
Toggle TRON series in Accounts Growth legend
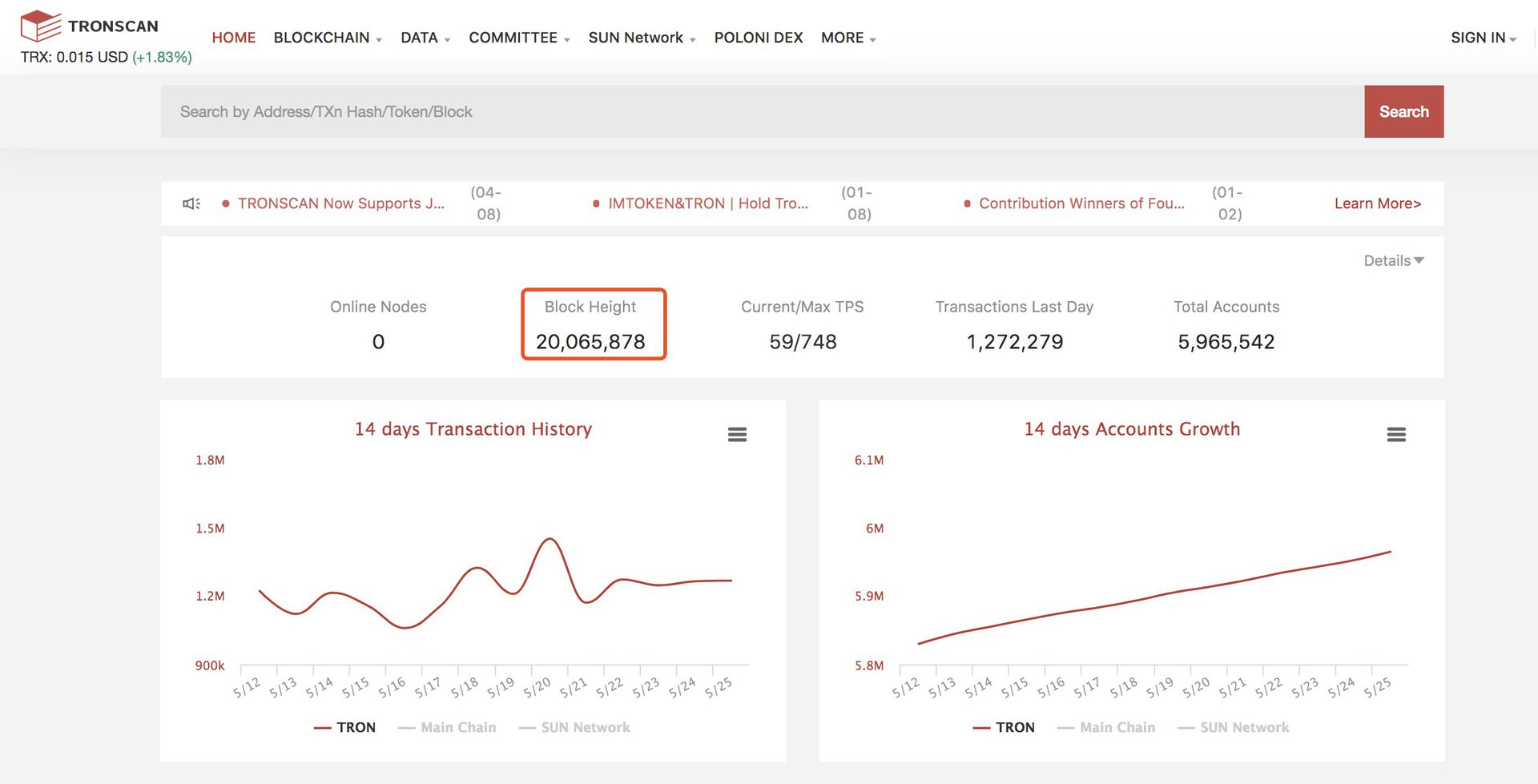coord(1004,727)
